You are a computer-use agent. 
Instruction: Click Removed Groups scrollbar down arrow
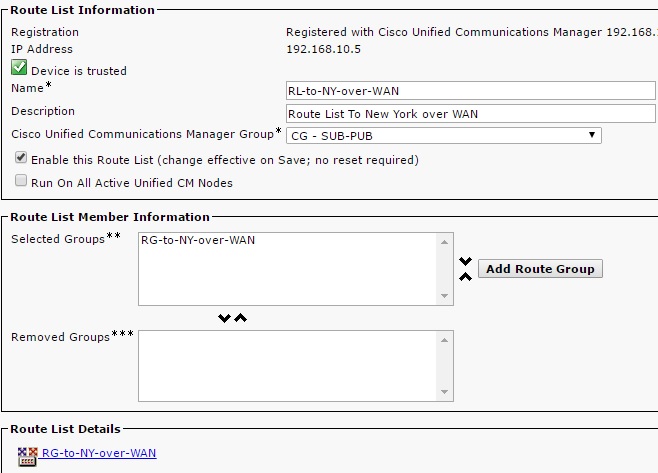(444, 392)
